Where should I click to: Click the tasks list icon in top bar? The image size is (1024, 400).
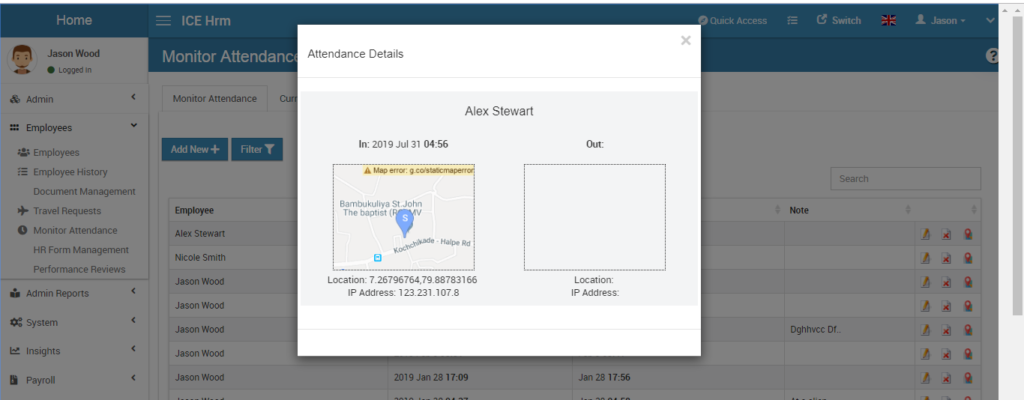(x=792, y=20)
